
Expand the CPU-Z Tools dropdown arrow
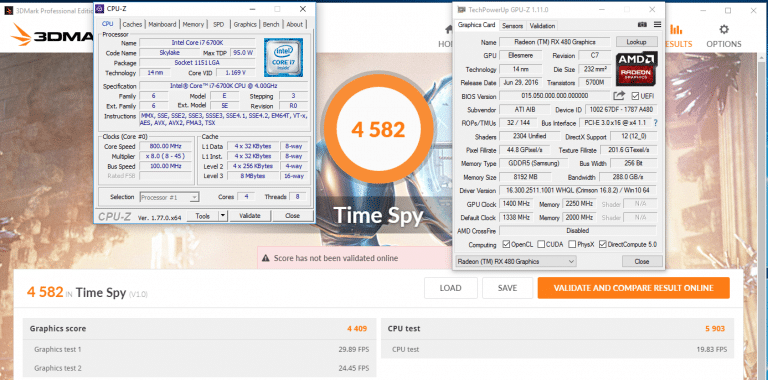(x=223, y=215)
